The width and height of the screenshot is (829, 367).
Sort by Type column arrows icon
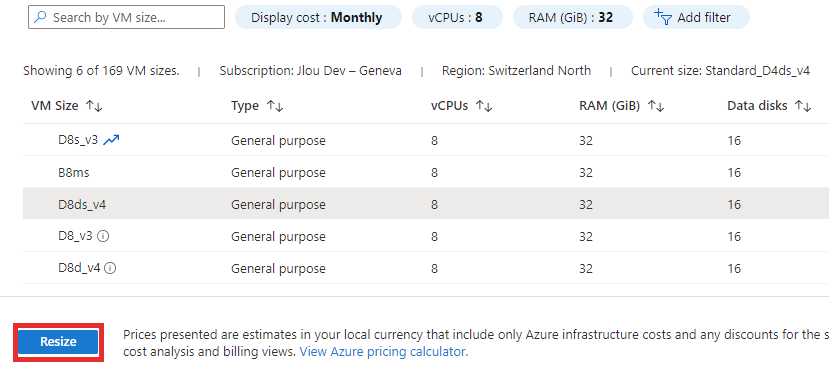[275, 106]
